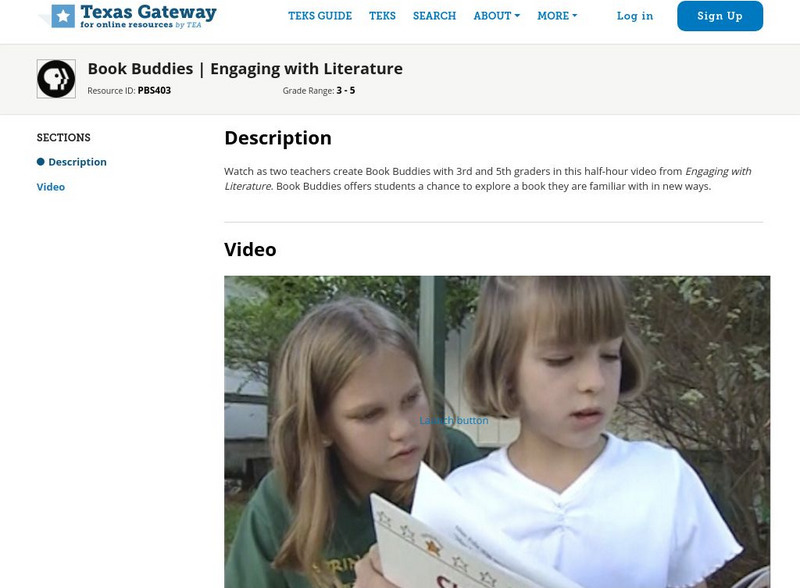The width and height of the screenshot is (800, 588).
Task: Click the blue bullet beside Description
Action: 41,162
